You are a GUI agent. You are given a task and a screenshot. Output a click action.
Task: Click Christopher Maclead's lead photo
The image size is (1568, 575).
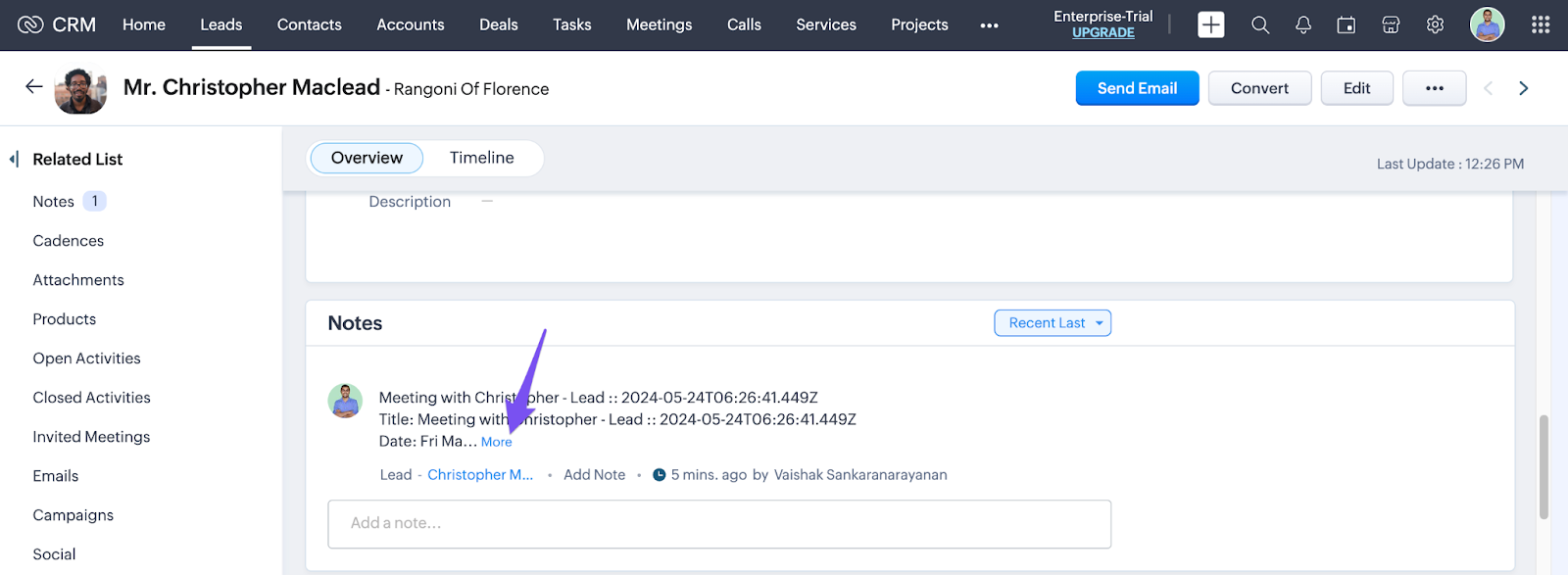[80, 90]
